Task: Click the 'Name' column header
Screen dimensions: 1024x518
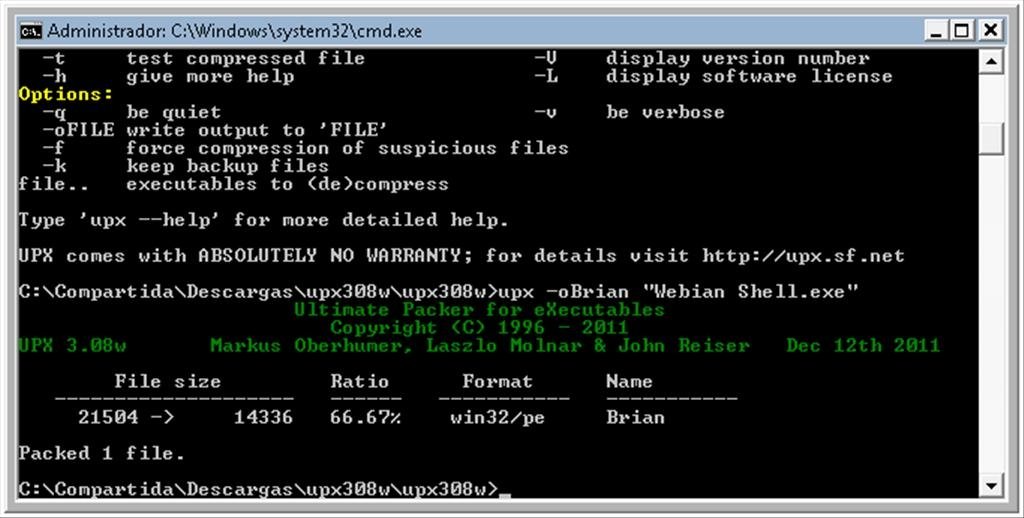Action: [x=629, y=381]
